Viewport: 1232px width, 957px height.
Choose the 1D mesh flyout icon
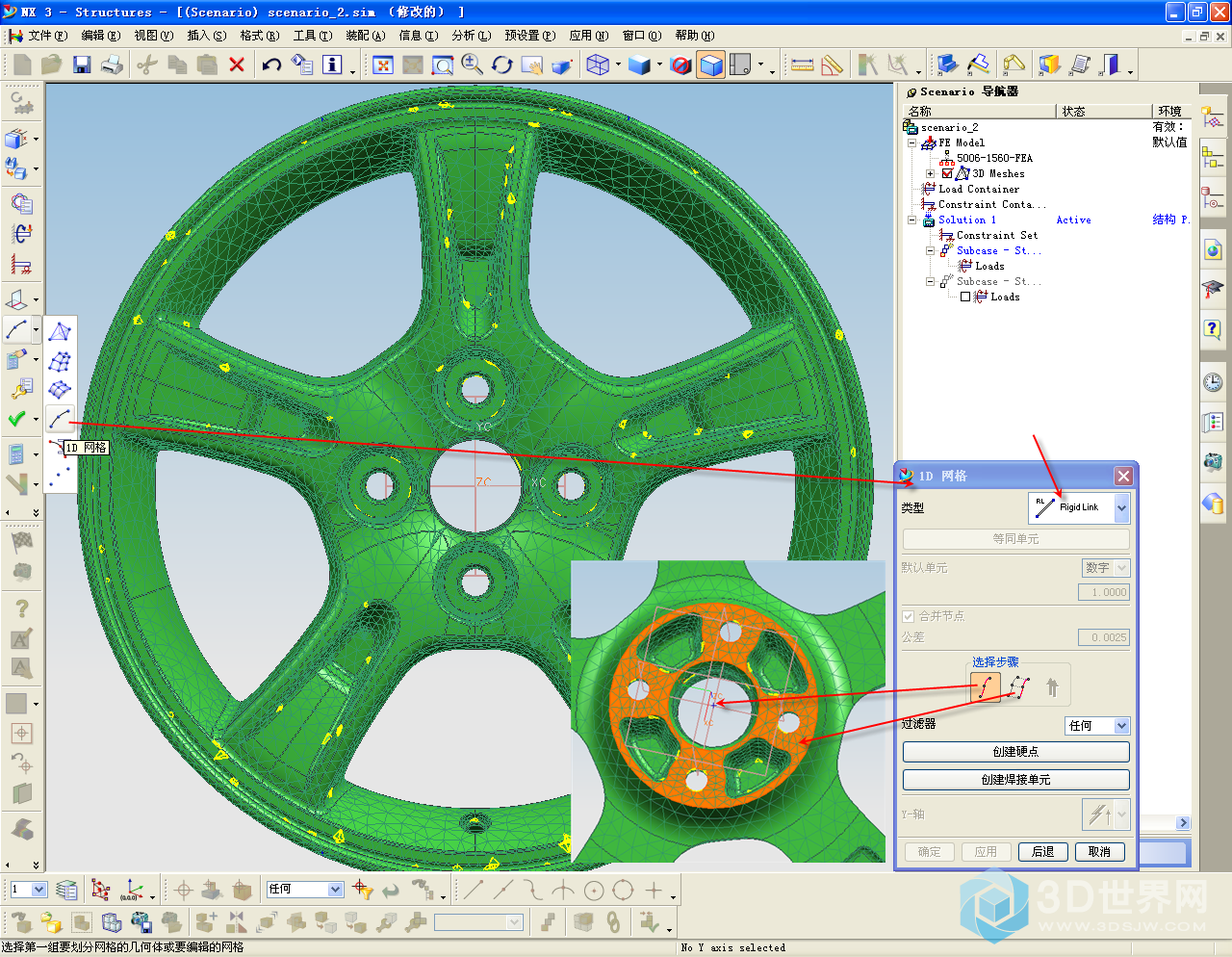pos(60,419)
